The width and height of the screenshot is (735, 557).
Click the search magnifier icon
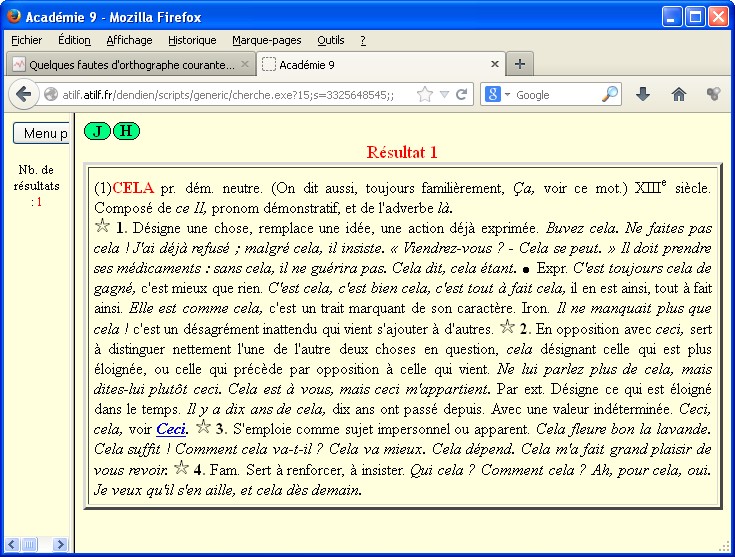click(610, 95)
